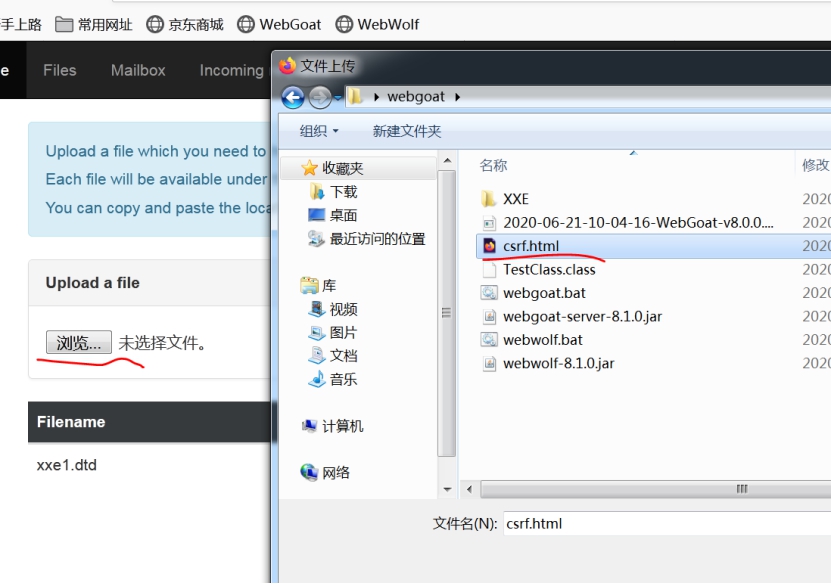Open 京东商城 bookmark
831x584 pixels.
[x=185, y=24]
